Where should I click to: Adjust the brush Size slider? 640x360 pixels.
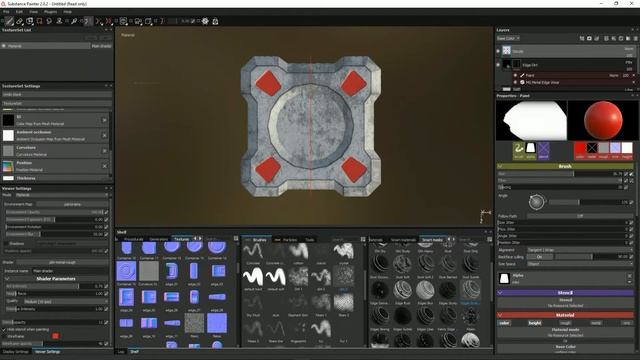coord(560,174)
